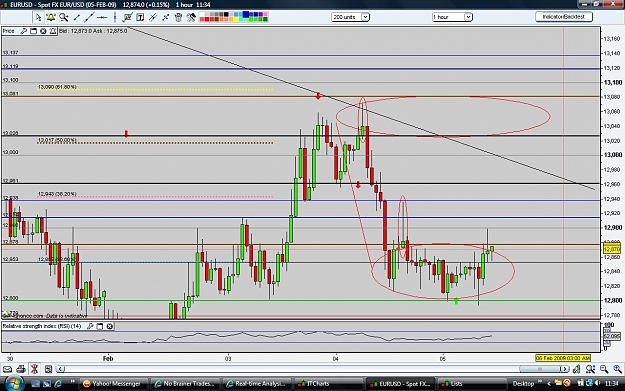Pick the black color swatch

coord(226,14)
